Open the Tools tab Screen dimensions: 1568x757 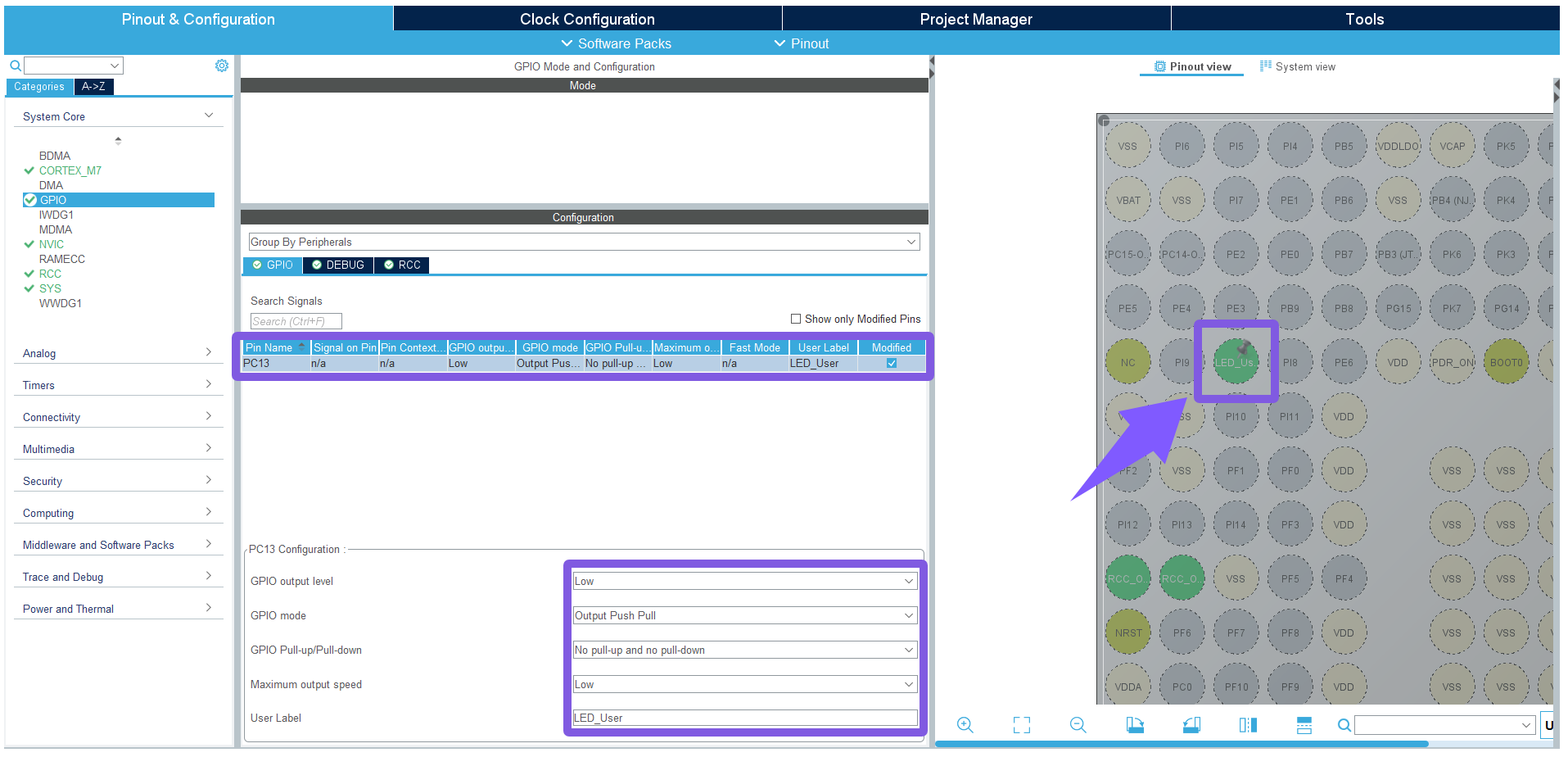coord(1365,19)
